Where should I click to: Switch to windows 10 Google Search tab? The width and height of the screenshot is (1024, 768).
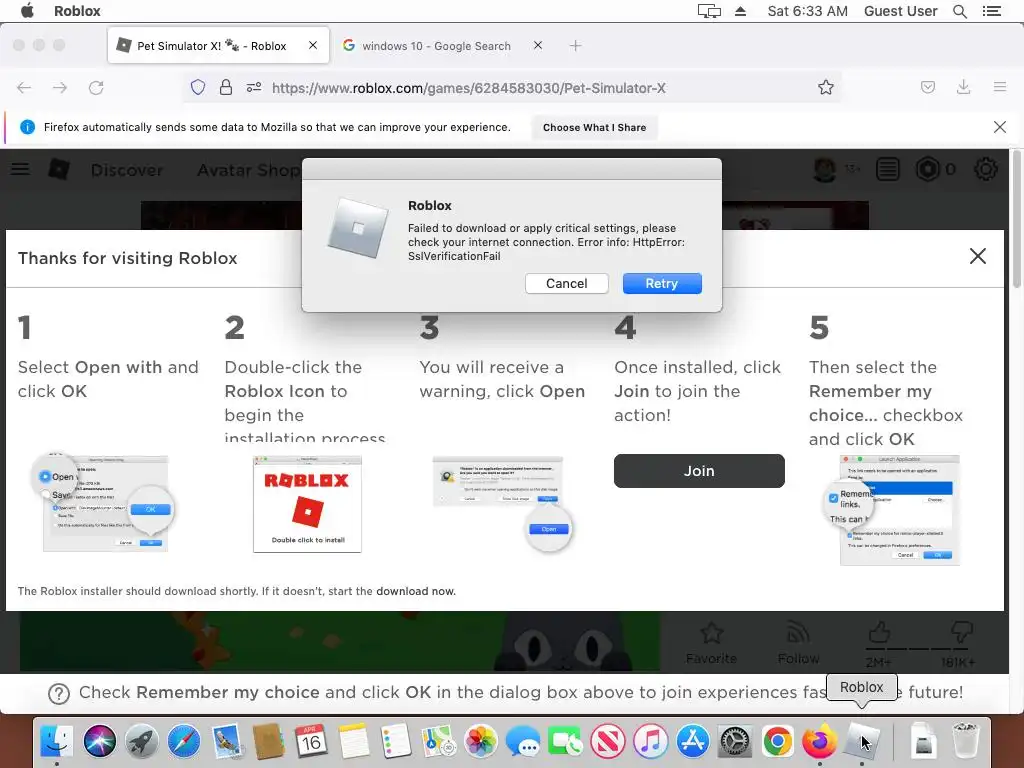pos(436,46)
